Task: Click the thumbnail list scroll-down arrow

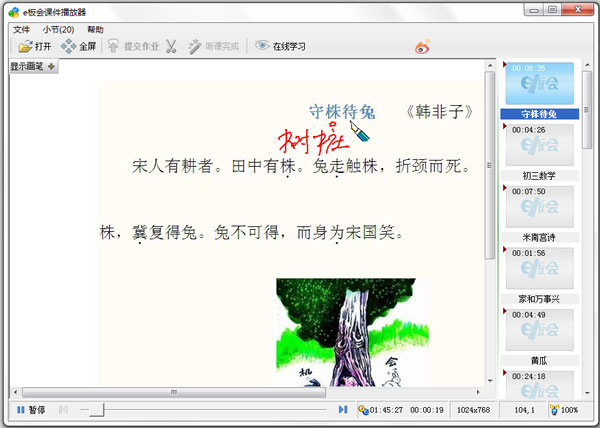Action: point(588,391)
